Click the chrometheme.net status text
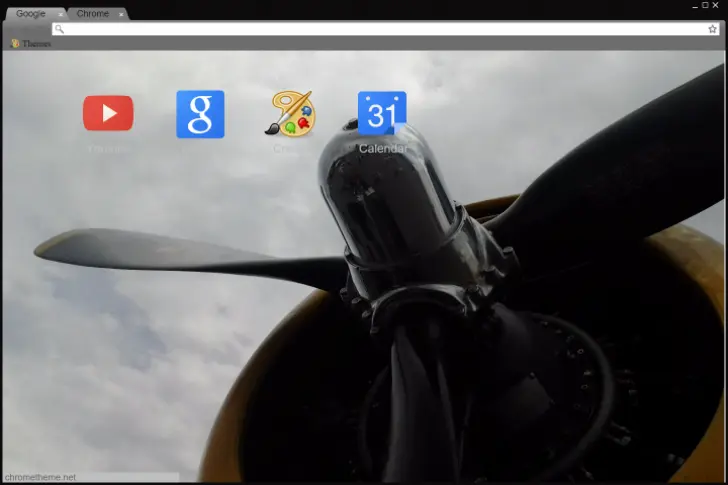Viewport: 728px width, 485px height. 40,478
